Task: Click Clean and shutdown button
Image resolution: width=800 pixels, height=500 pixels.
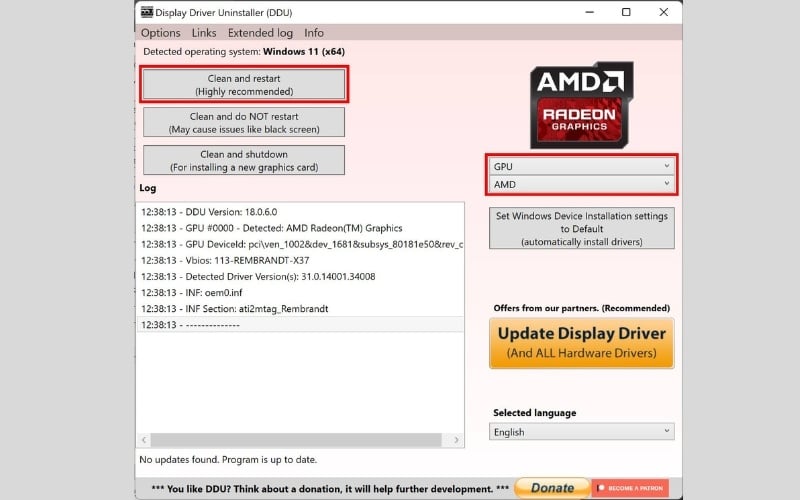Action: tap(244, 161)
